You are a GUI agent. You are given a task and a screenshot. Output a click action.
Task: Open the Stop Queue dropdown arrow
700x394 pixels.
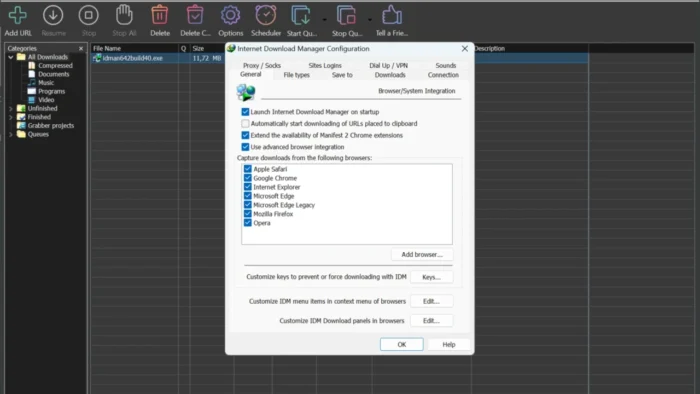370,20
